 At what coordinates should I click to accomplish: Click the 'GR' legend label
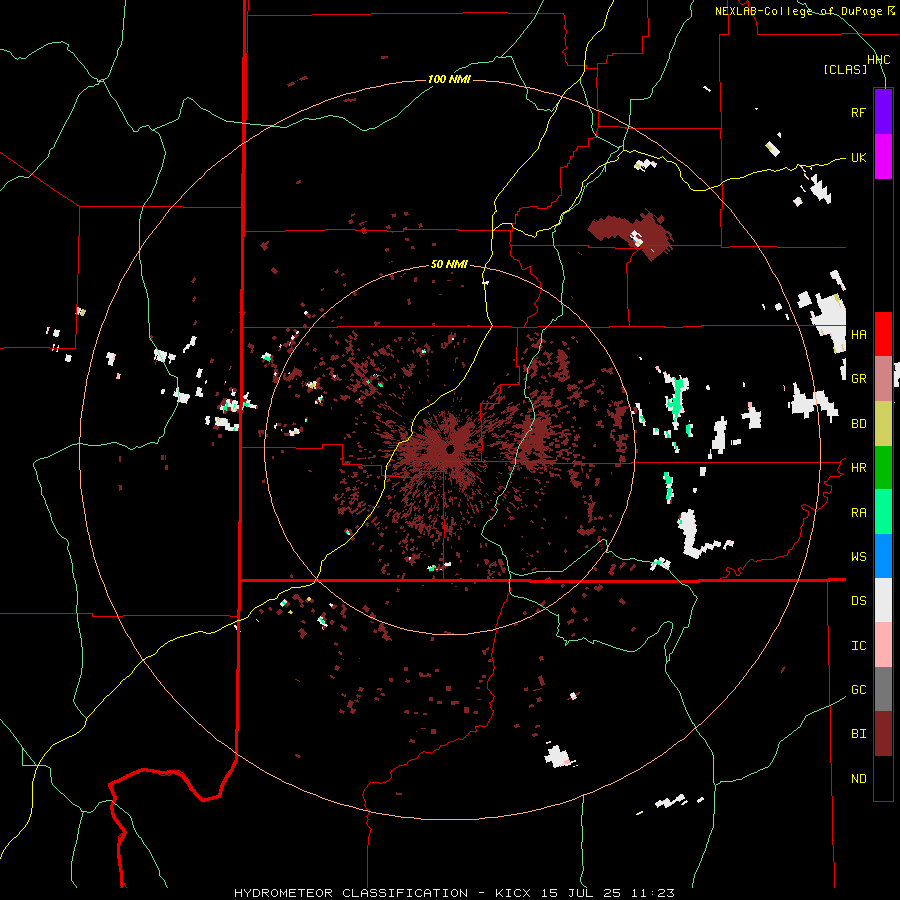click(858, 379)
